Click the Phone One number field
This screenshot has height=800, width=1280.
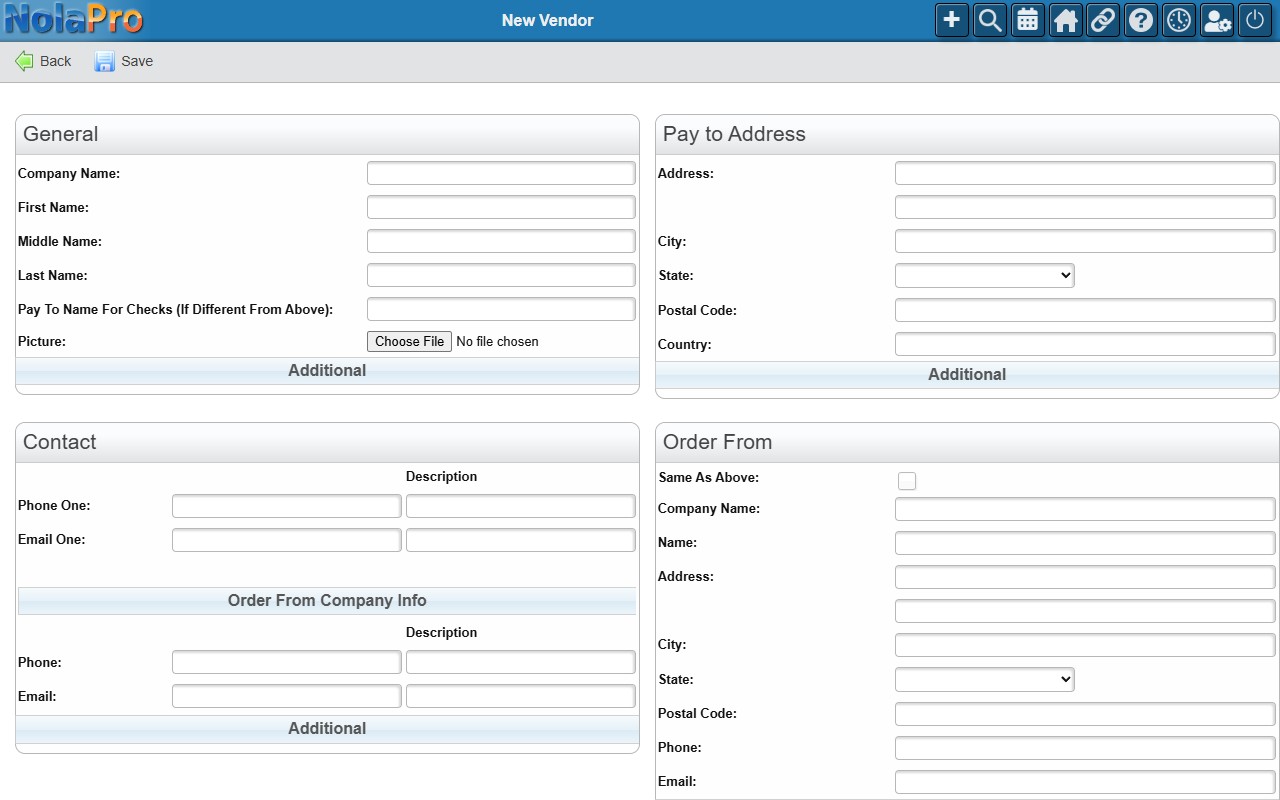click(286, 506)
